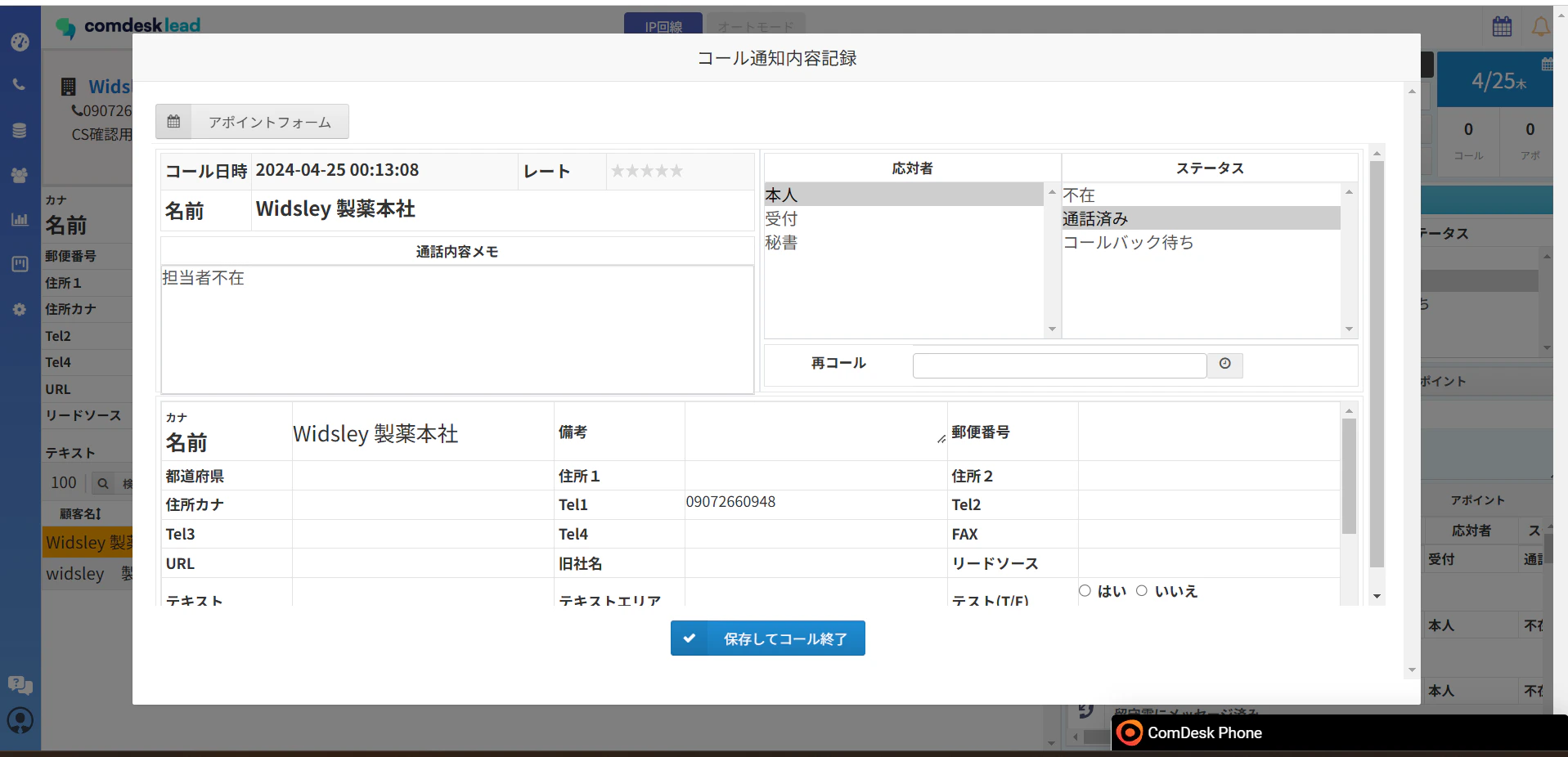The width and height of the screenshot is (1568, 757).
Task: Click the dialog outer scroll-up arrow
Action: 1412,91
